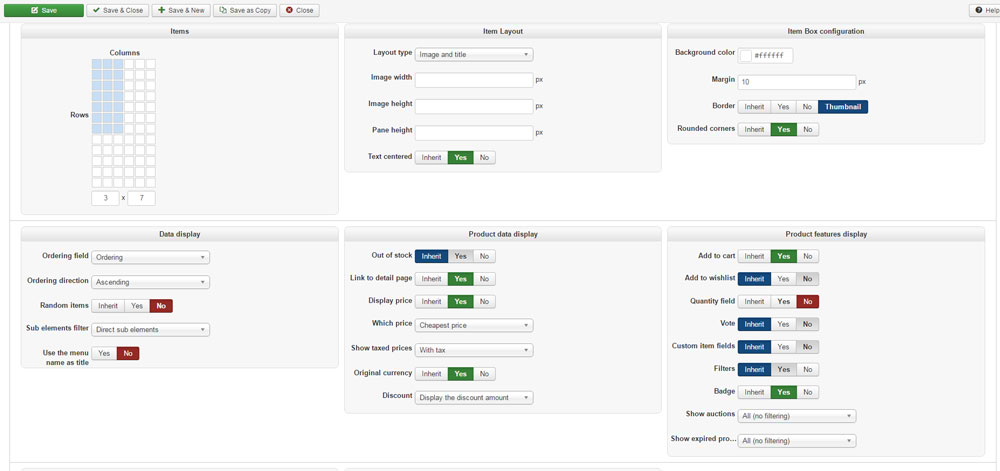1000x471 pixels.
Task: Open the Help button
Action: click(x=985, y=10)
